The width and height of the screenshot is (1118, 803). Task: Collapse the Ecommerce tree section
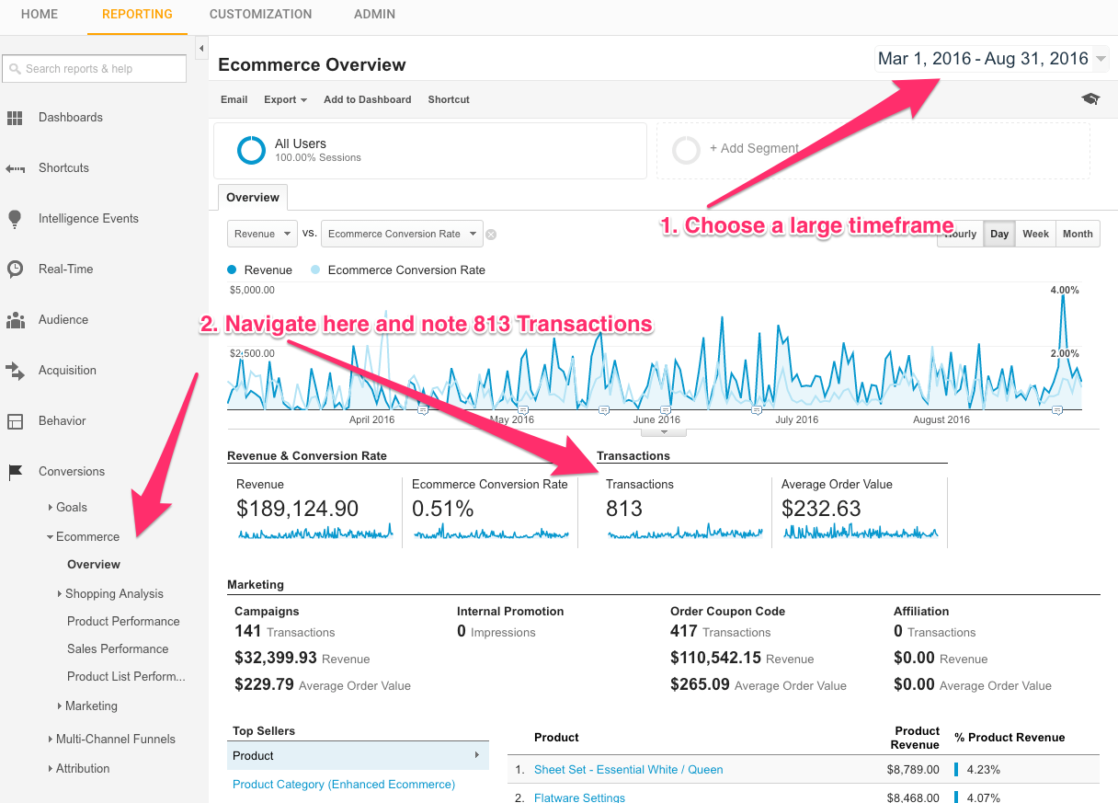pos(50,537)
